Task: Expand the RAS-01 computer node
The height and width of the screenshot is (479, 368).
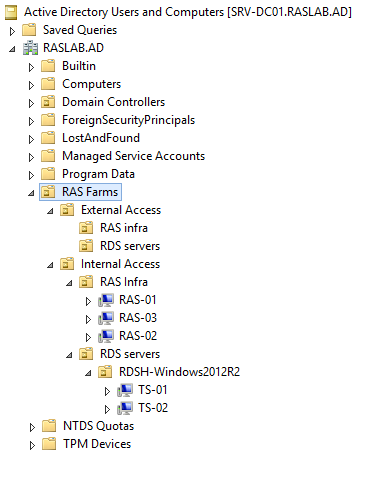Action: tap(88, 301)
